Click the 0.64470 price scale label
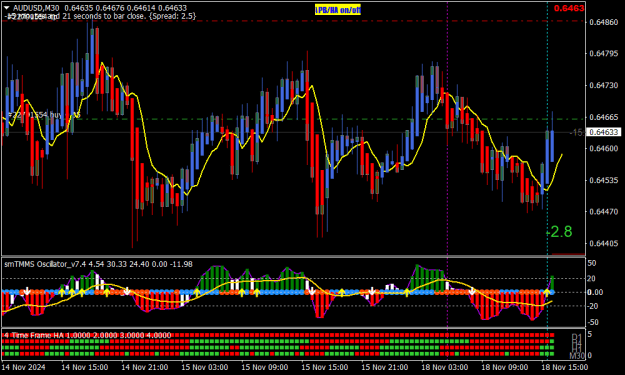This screenshot has width=625, height=375. [604, 212]
